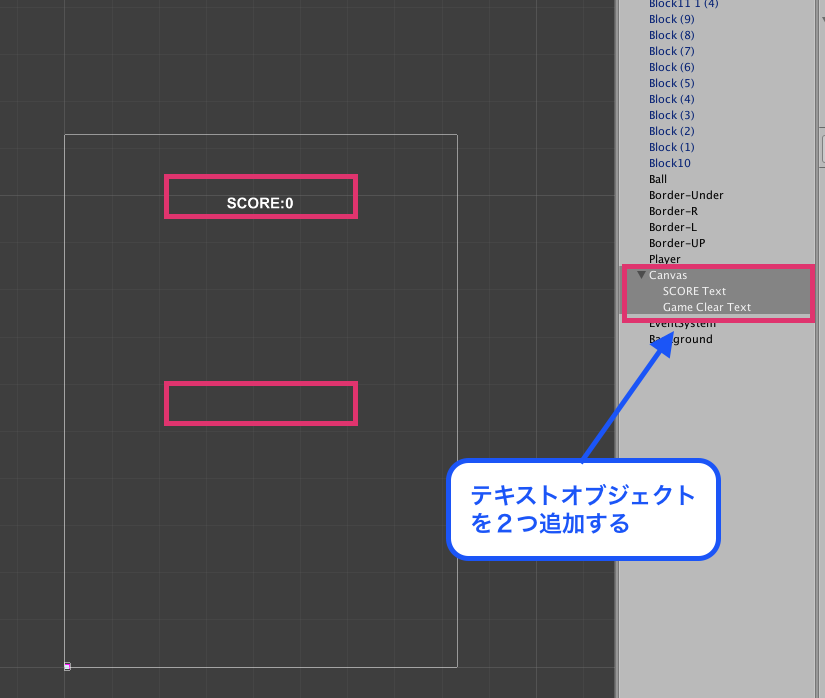Select the Border-R object
Viewport: 825px width, 698px height.
(673, 211)
